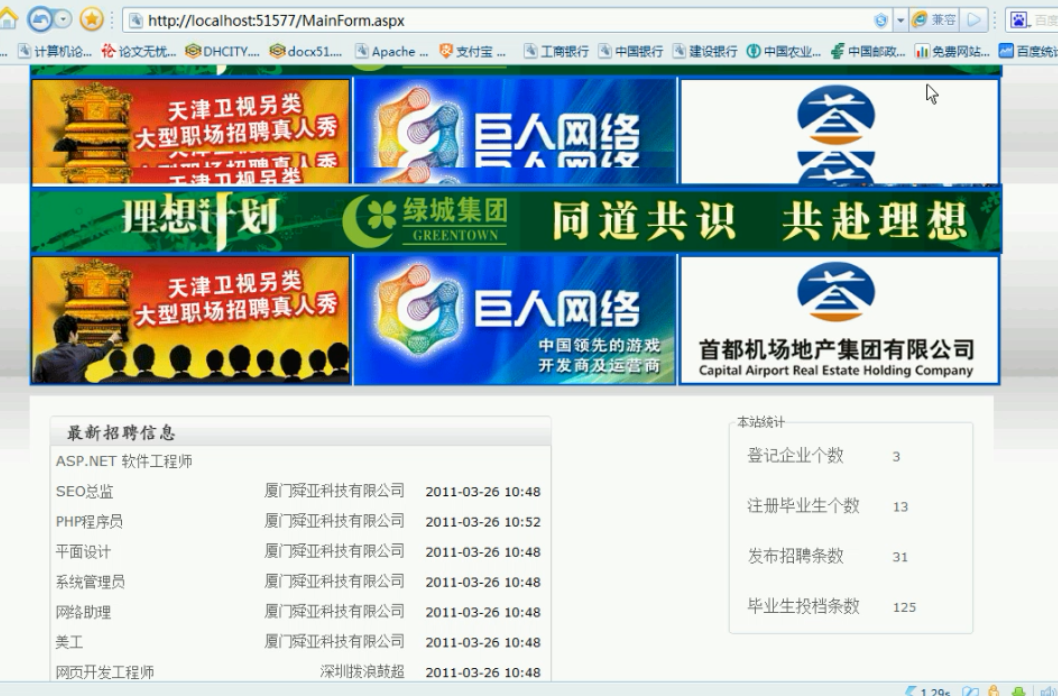Click the blue shield icon in address bar
This screenshot has width=1058, height=696.
(881, 21)
